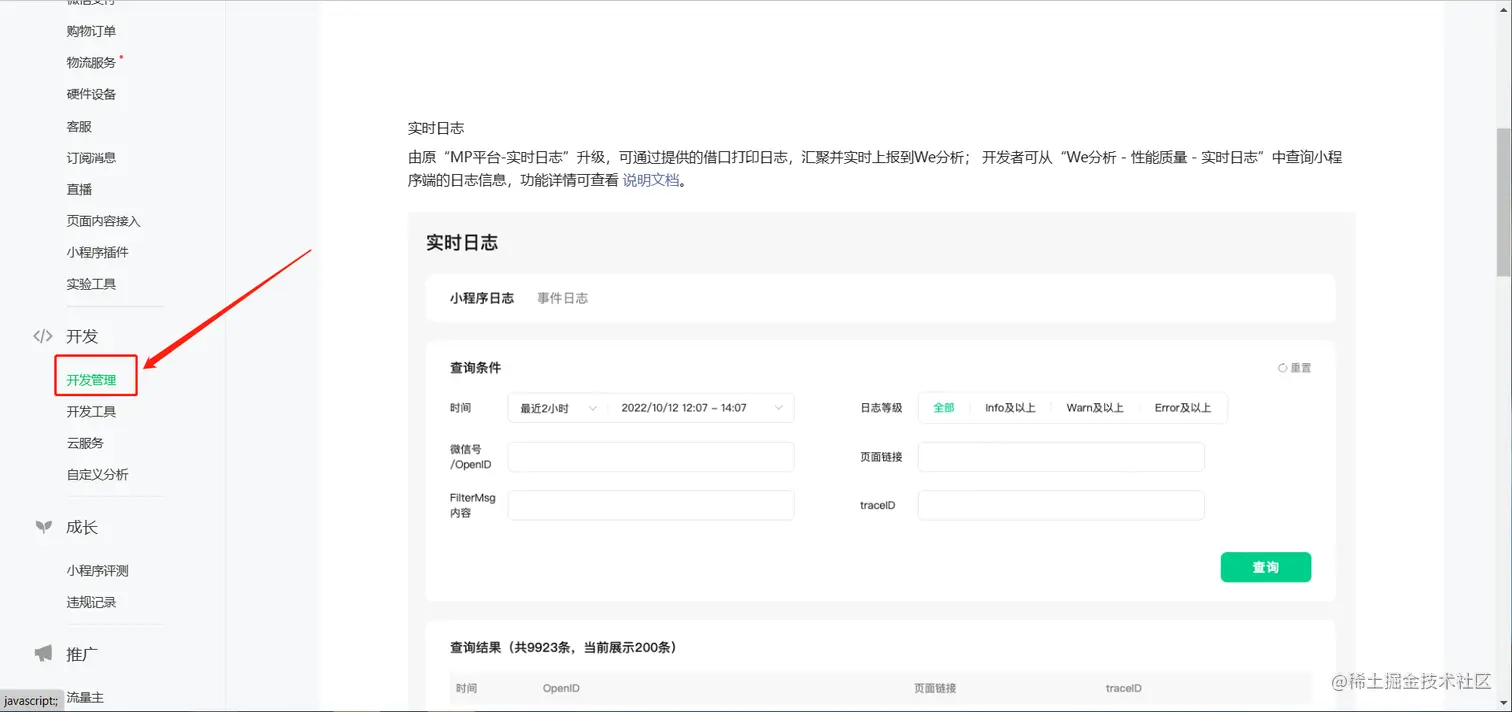Click inside the traceID input field

pyautogui.click(x=1060, y=505)
